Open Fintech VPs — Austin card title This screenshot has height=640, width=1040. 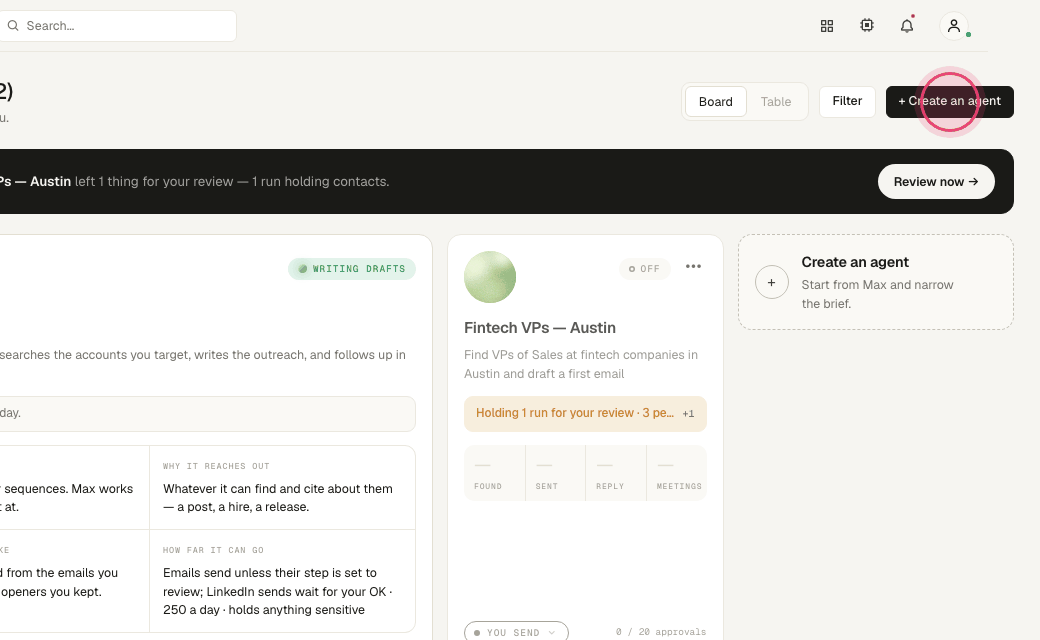[539, 328]
